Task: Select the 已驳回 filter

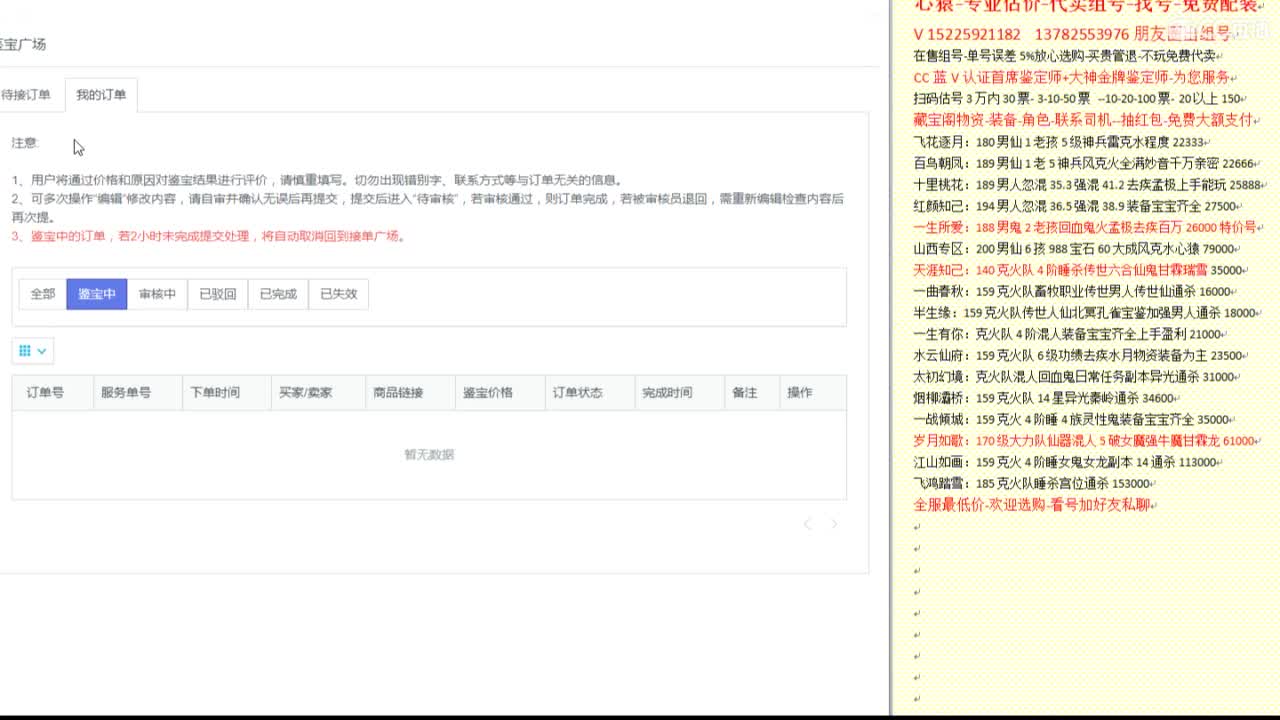Action: [x=217, y=293]
